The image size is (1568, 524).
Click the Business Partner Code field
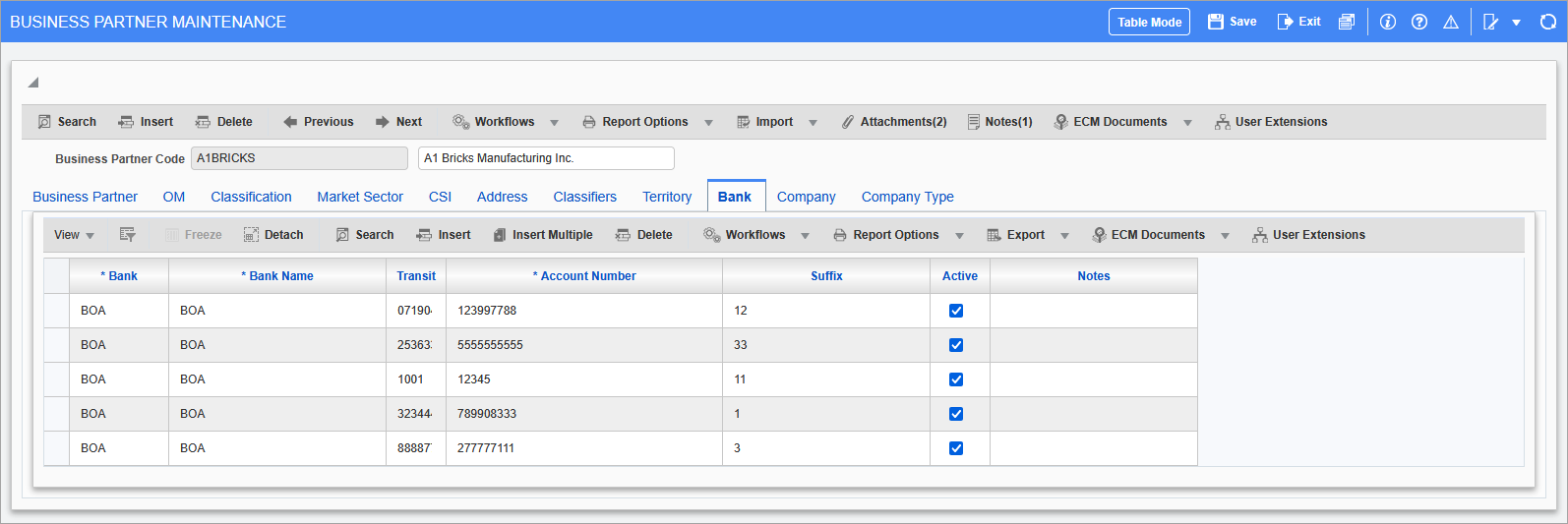coord(299,158)
